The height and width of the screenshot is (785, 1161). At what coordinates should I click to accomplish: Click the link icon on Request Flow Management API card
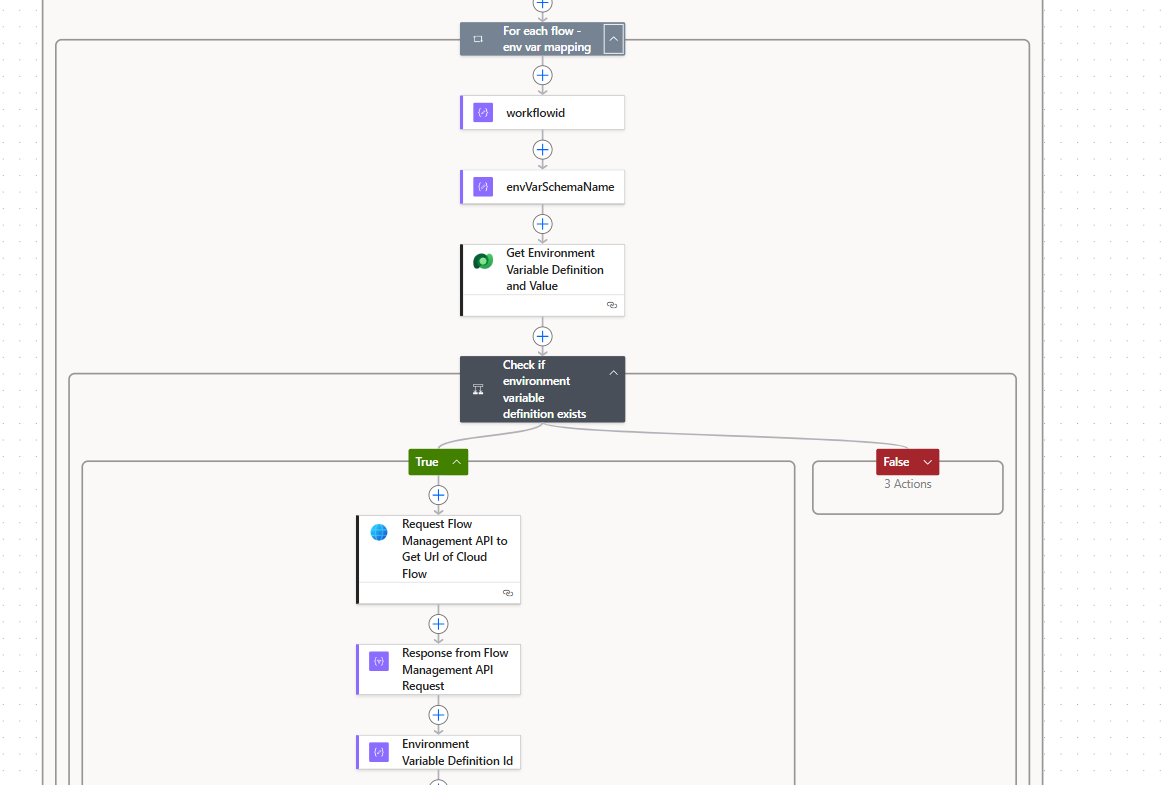click(508, 592)
